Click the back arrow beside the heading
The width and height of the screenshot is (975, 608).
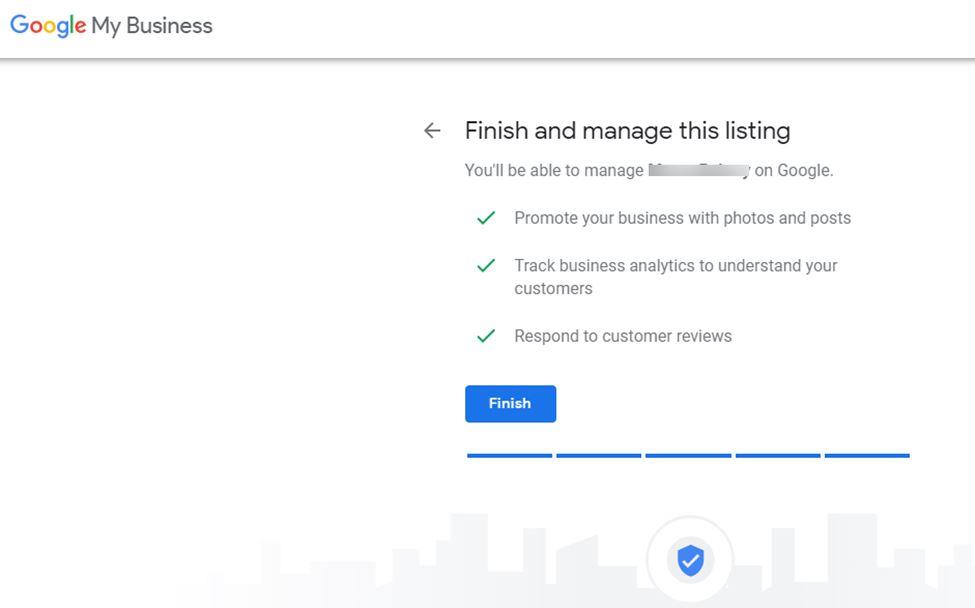coord(432,131)
